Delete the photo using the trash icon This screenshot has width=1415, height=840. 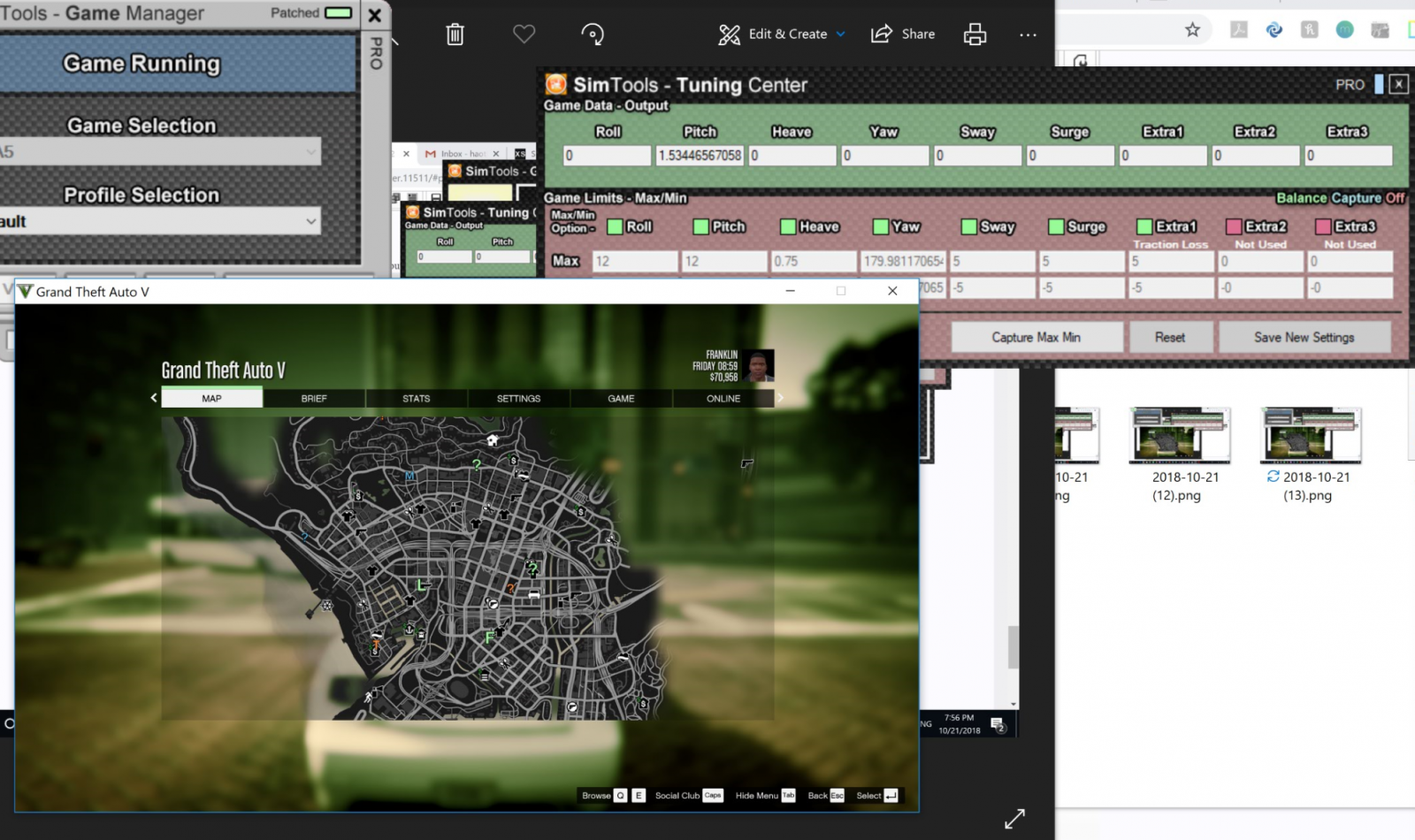click(455, 34)
